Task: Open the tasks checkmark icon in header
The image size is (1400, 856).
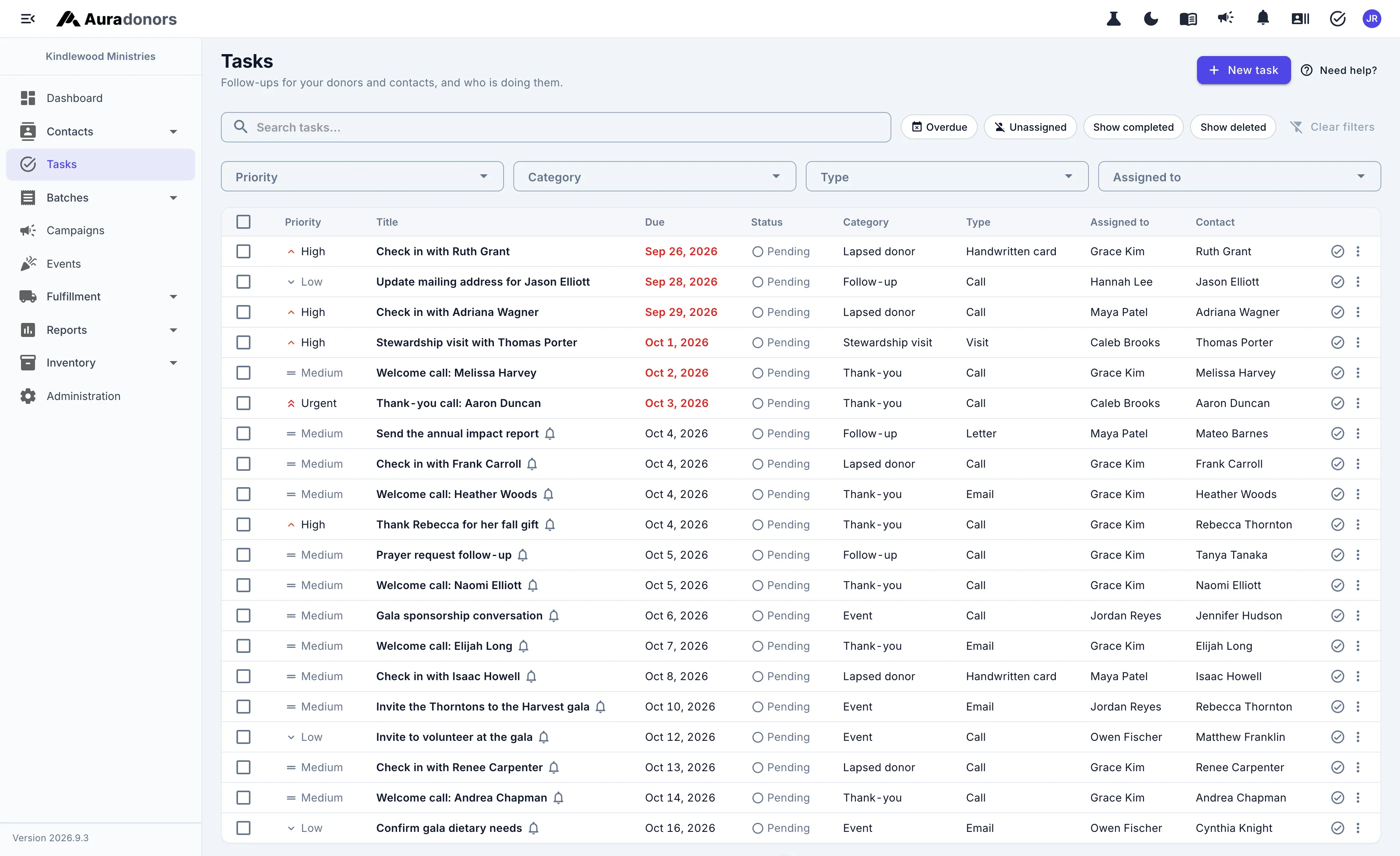Action: [x=1337, y=19]
